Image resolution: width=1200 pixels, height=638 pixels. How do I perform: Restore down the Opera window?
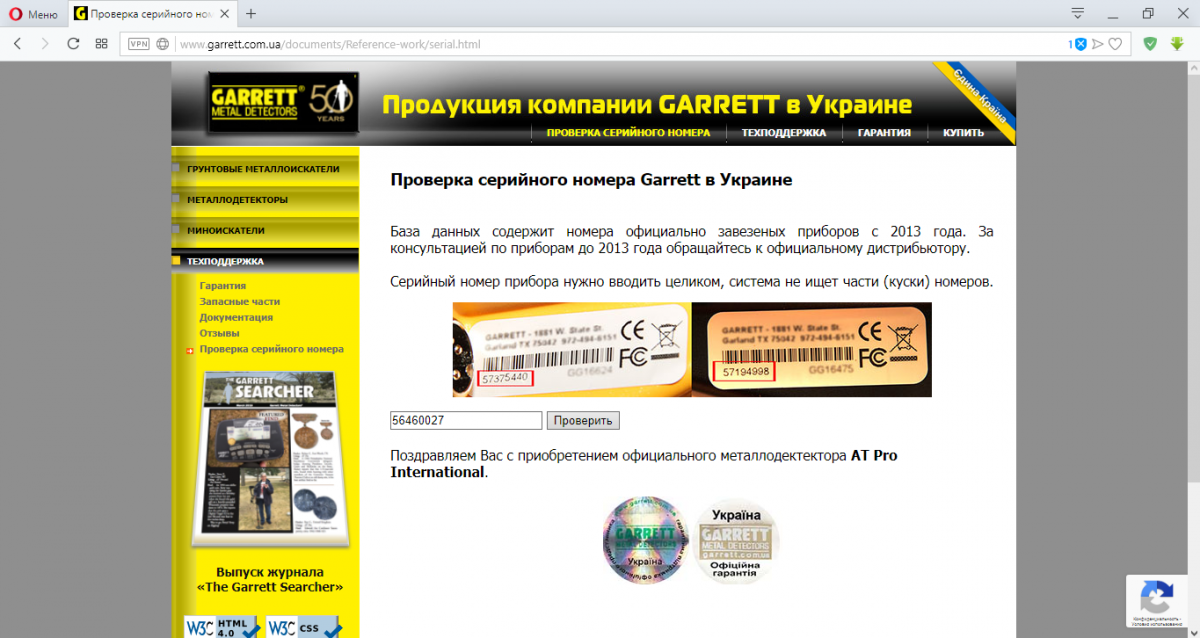[x=1148, y=13]
